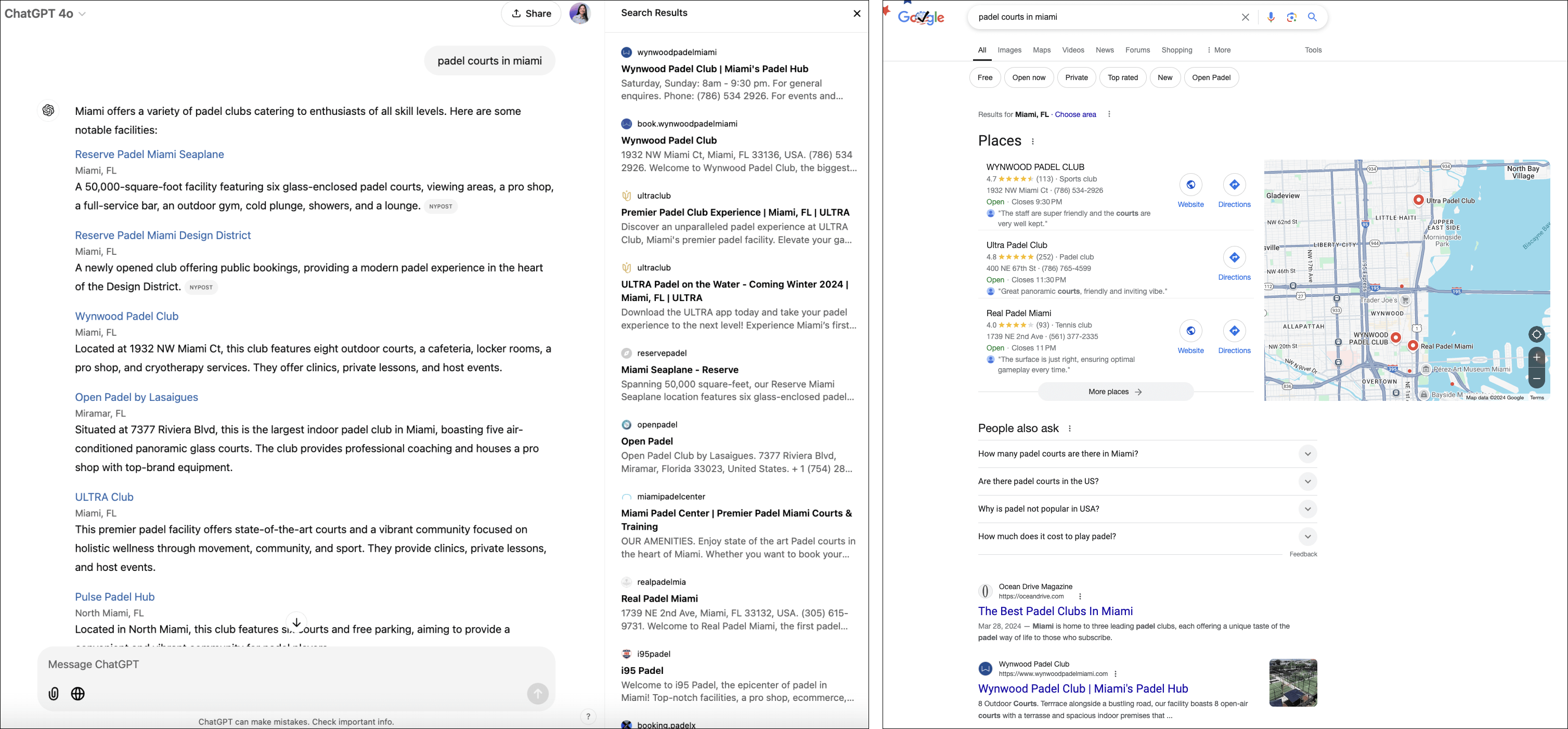Image resolution: width=1568 pixels, height=729 pixels.
Task: Open three-dot menu beside People also ask
Action: [x=1069, y=428]
